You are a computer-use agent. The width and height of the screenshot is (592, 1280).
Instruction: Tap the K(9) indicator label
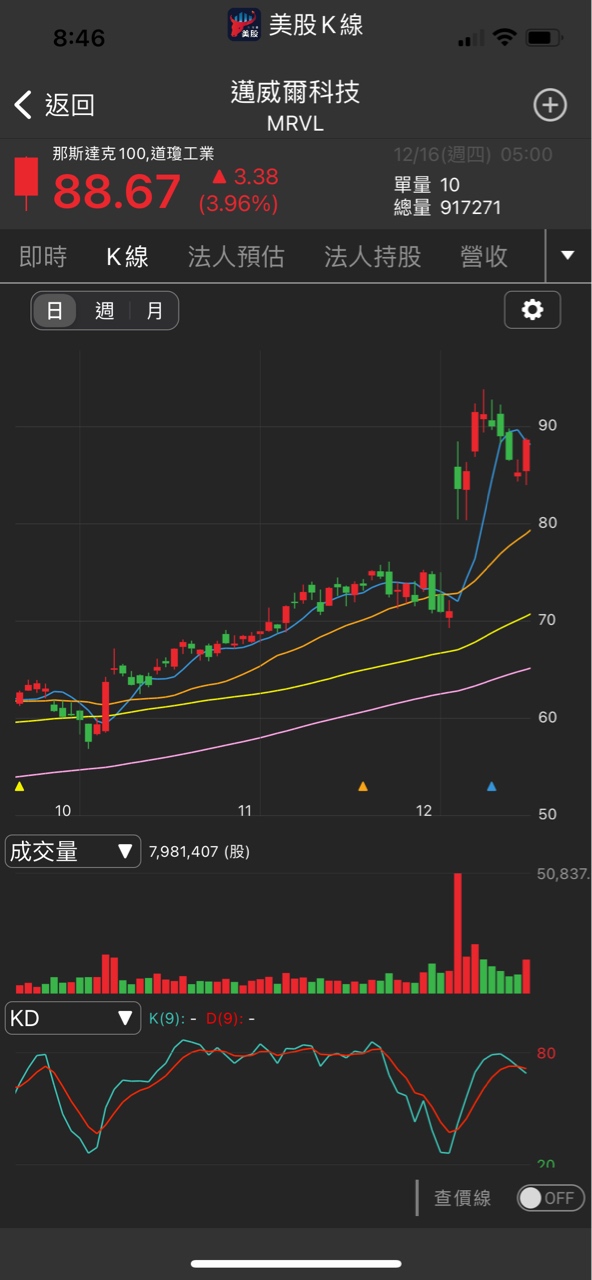coord(166,1019)
